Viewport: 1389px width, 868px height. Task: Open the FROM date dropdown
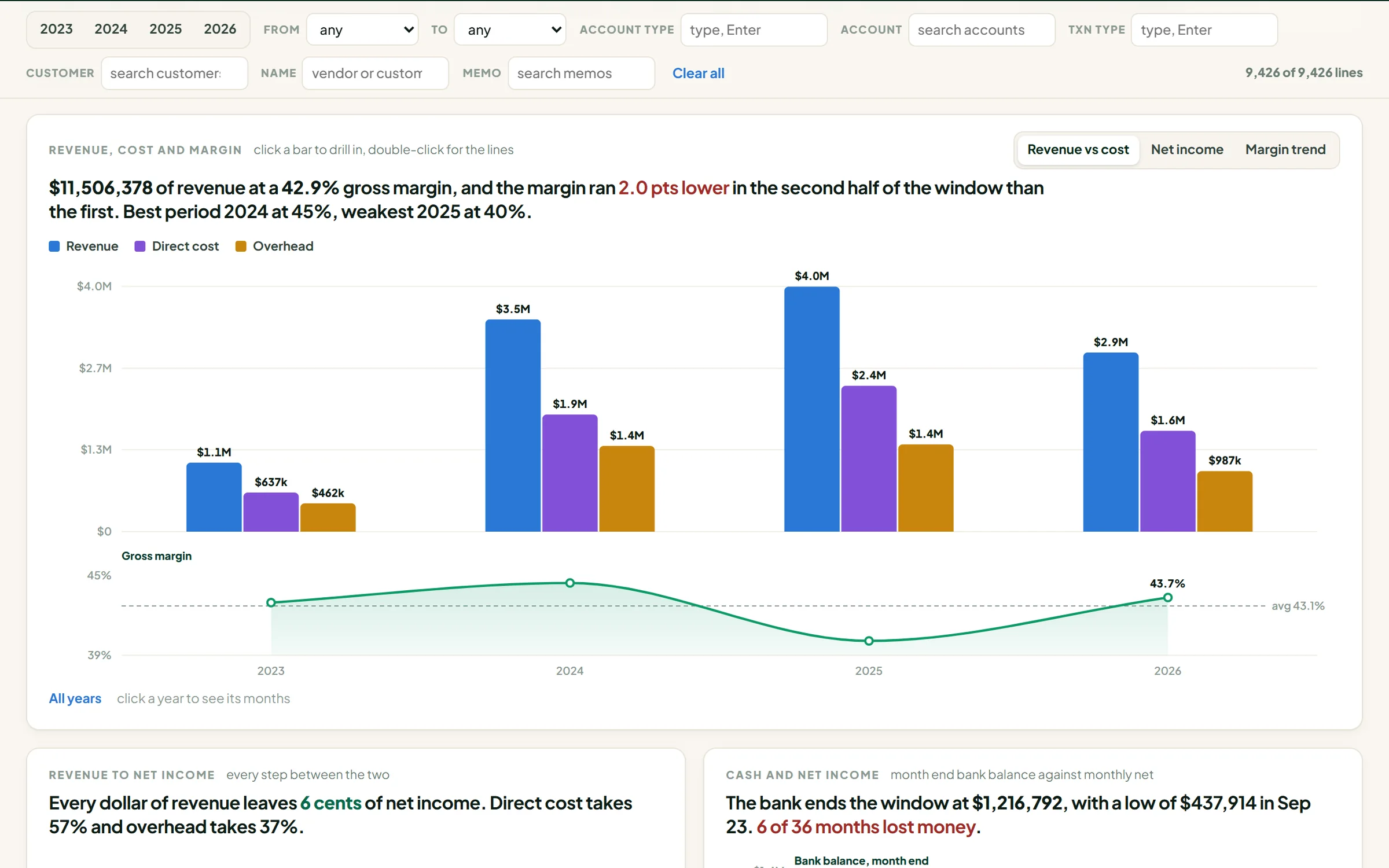click(x=362, y=30)
